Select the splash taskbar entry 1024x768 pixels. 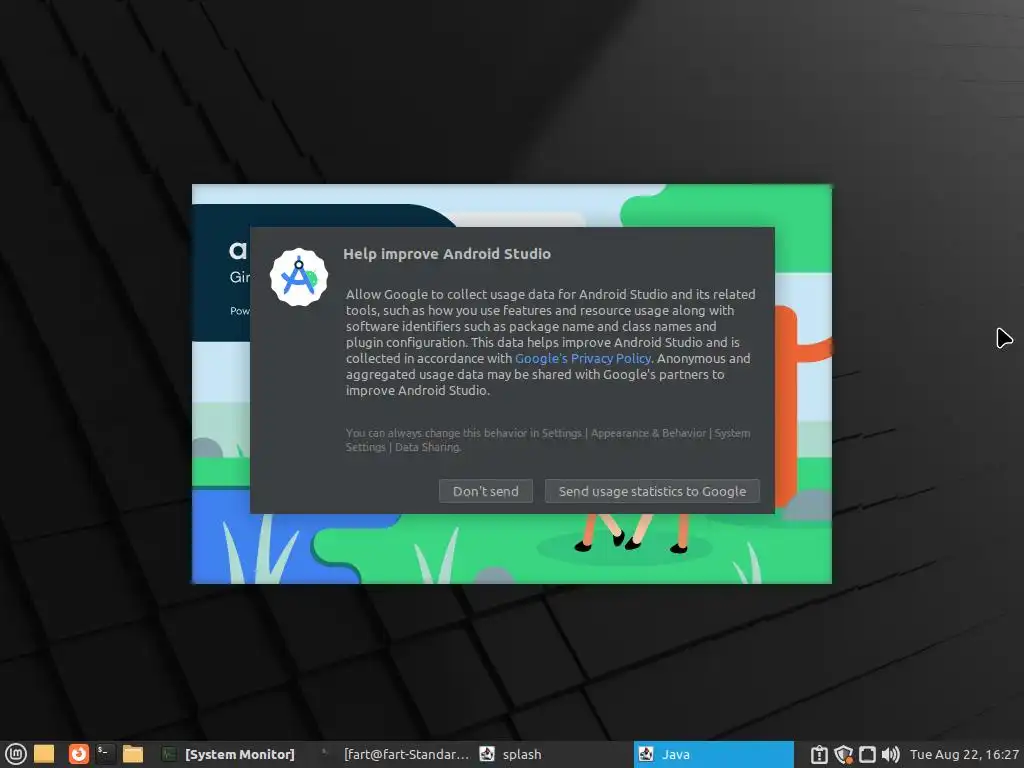[554, 754]
